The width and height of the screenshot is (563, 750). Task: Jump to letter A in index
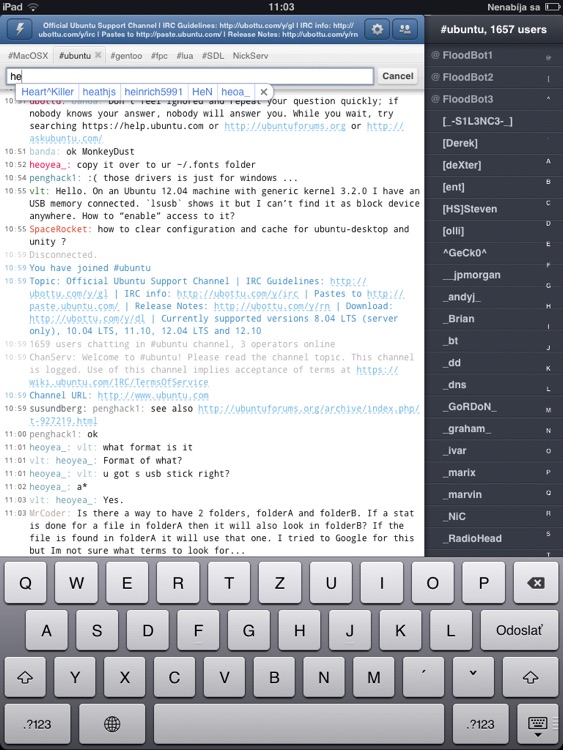(548, 161)
